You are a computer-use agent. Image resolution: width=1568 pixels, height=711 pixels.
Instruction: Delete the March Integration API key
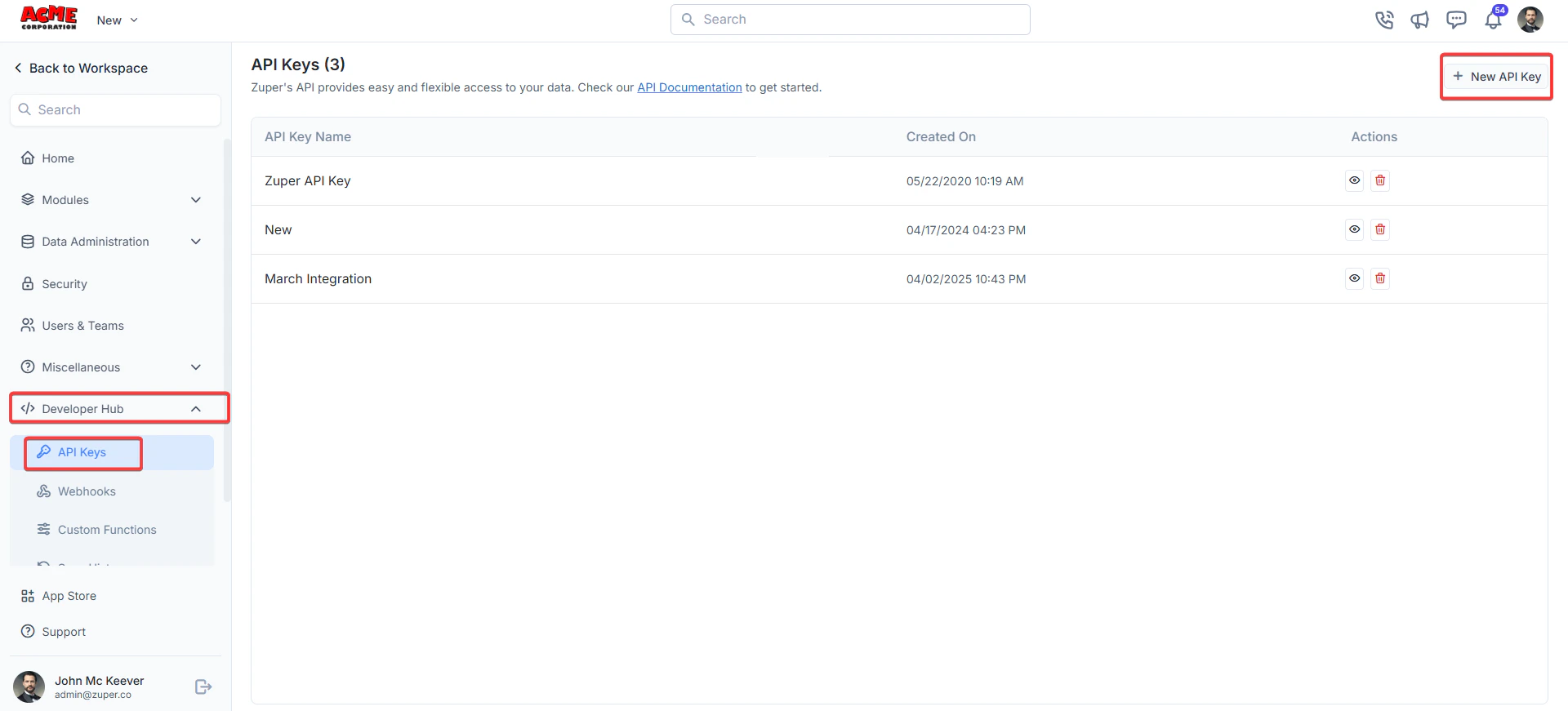[x=1380, y=278]
